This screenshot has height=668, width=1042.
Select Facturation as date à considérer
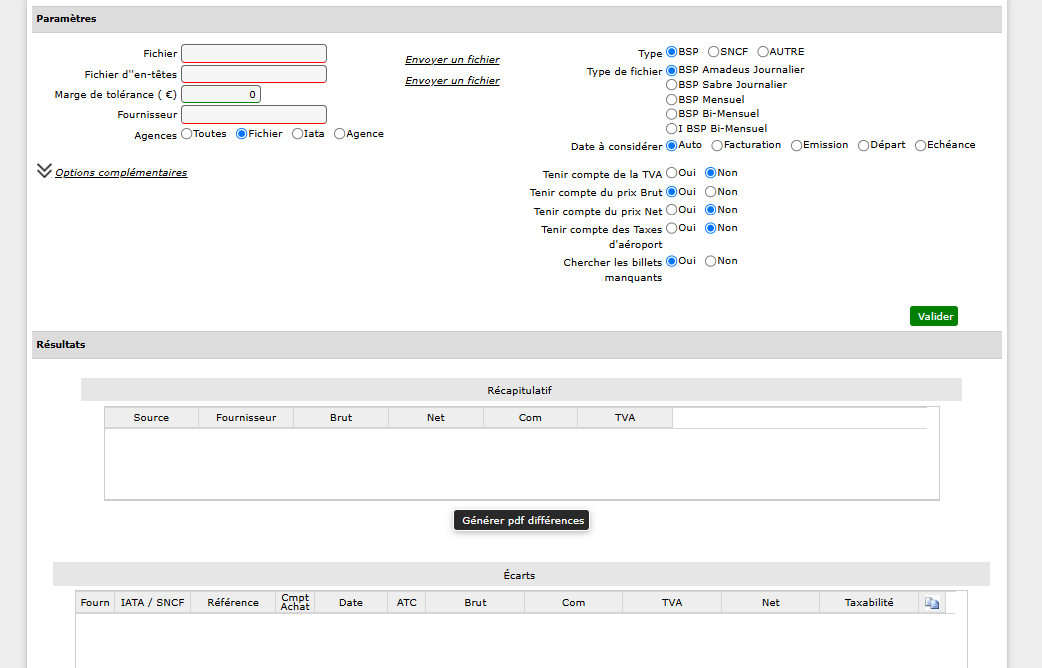(x=717, y=146)
